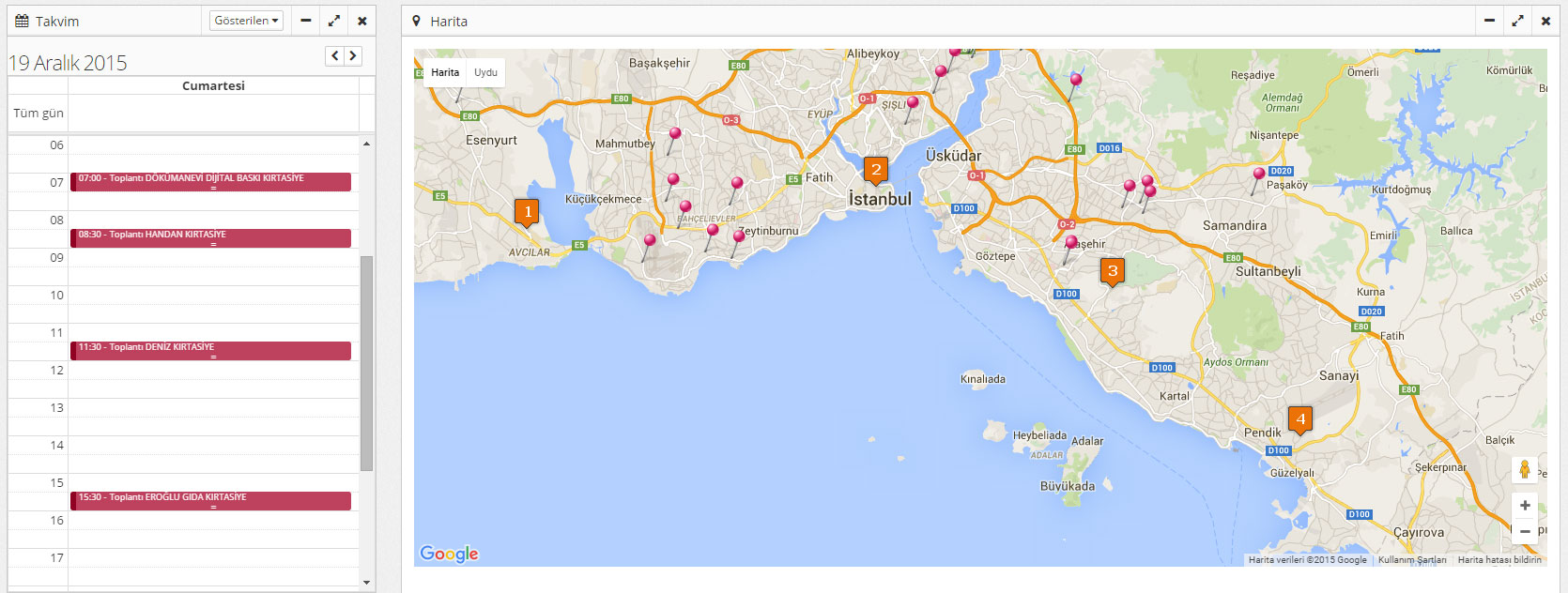
Task: Close the Harita panel
Action: point(1545,21)
